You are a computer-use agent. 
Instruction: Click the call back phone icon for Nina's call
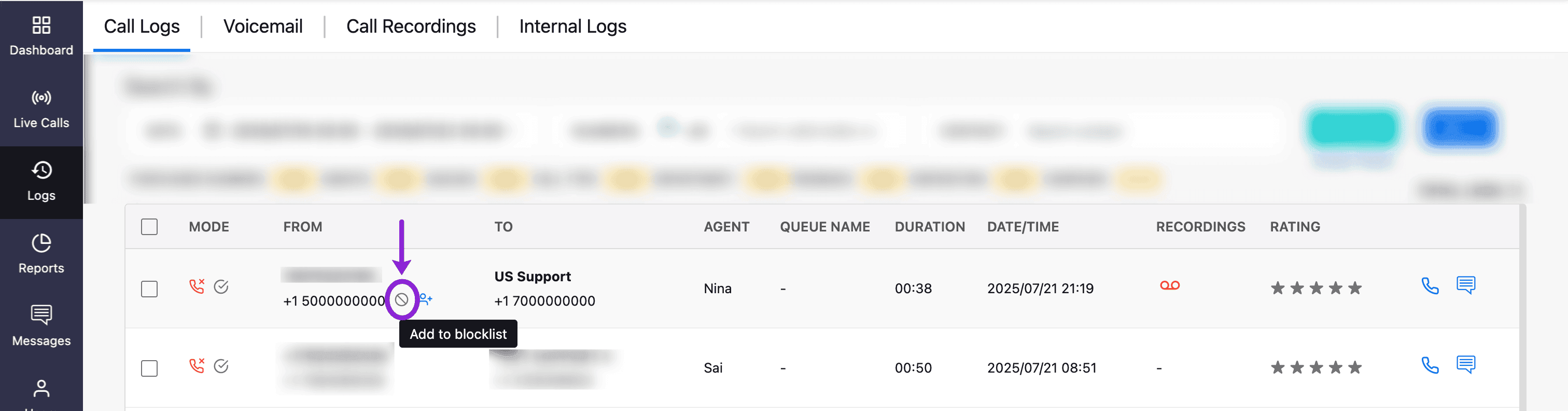[1429, 285]
